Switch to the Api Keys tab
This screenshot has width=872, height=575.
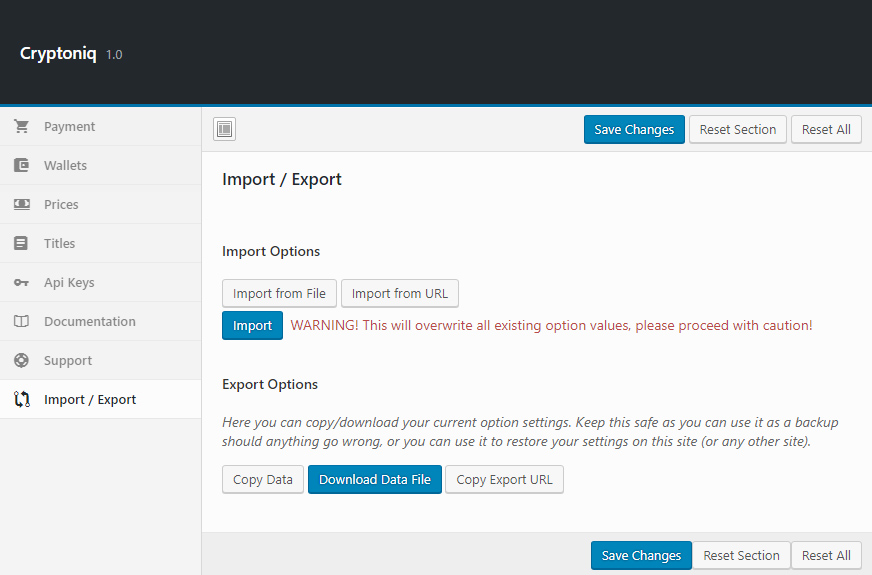(69, 283)
